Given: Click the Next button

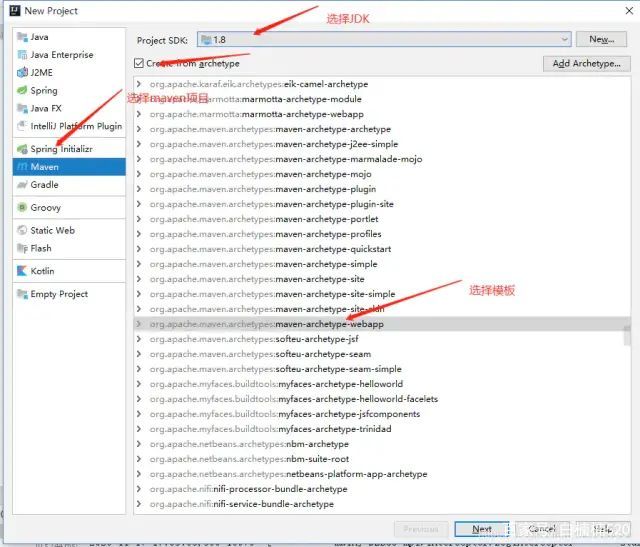Looking at the screenshot, I should click(482, 529).
